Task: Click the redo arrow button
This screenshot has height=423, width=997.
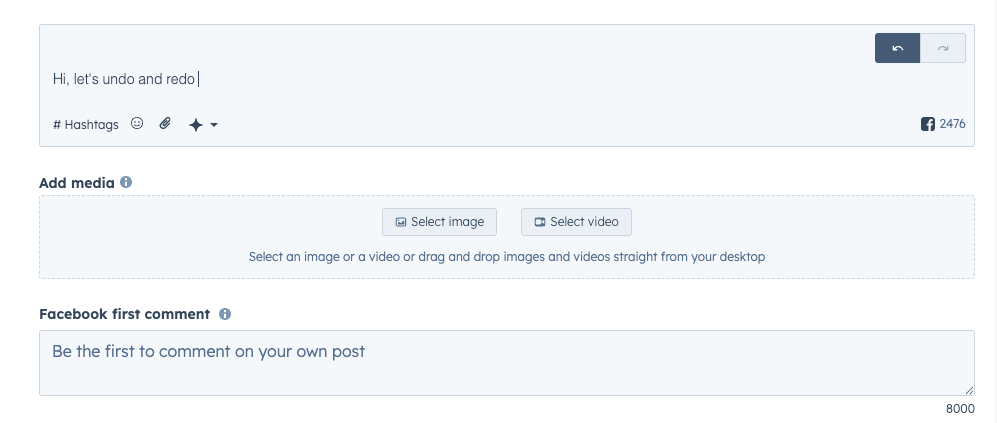Action: (x=943, y=48)
